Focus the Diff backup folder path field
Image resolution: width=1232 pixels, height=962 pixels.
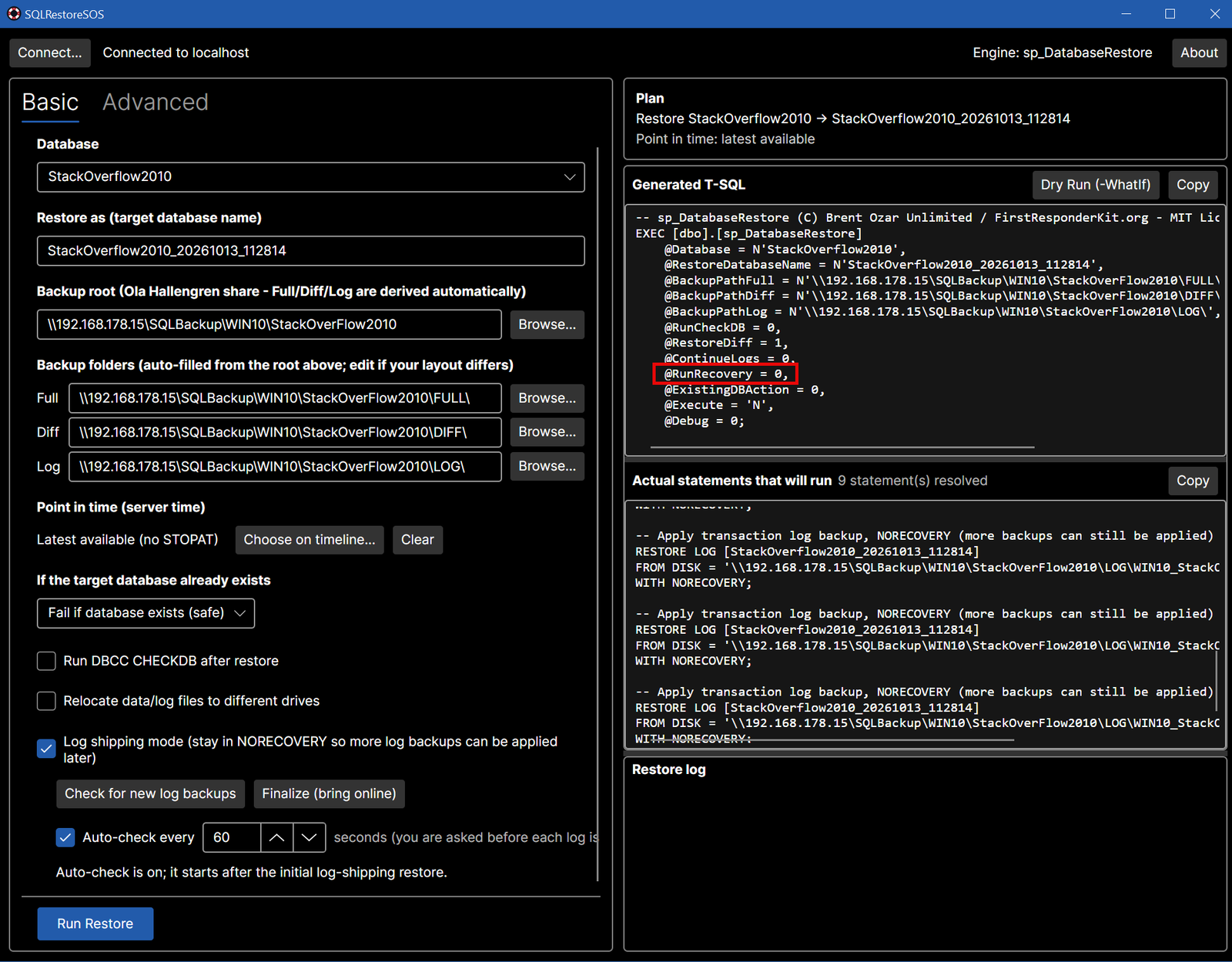click(285, 432)
